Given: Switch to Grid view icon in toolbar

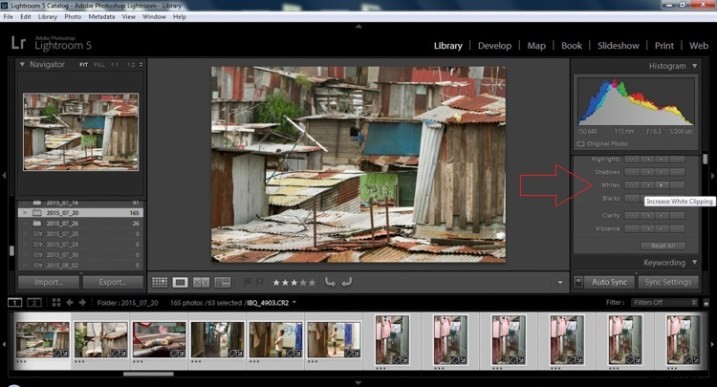Looking at the screenshot, I should tap(160, 282).
